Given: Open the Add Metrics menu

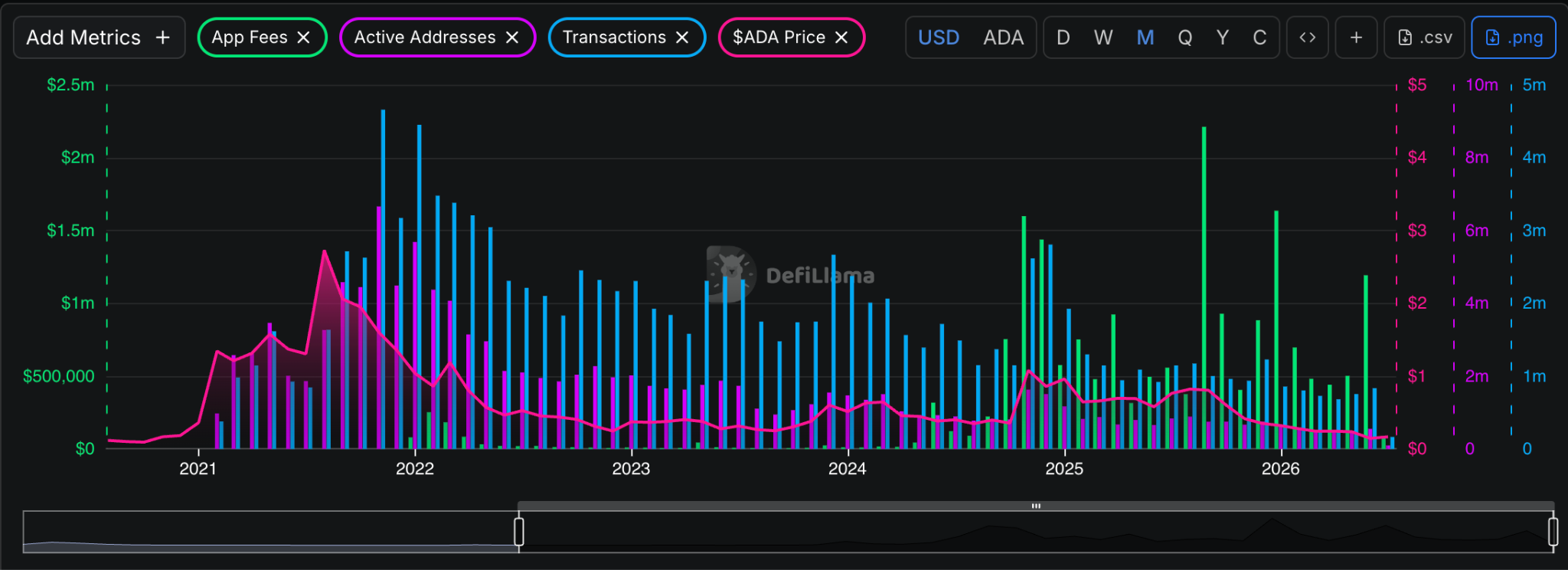Looking at the screenshot, I should pyautogui.click(x=99, y=38).
